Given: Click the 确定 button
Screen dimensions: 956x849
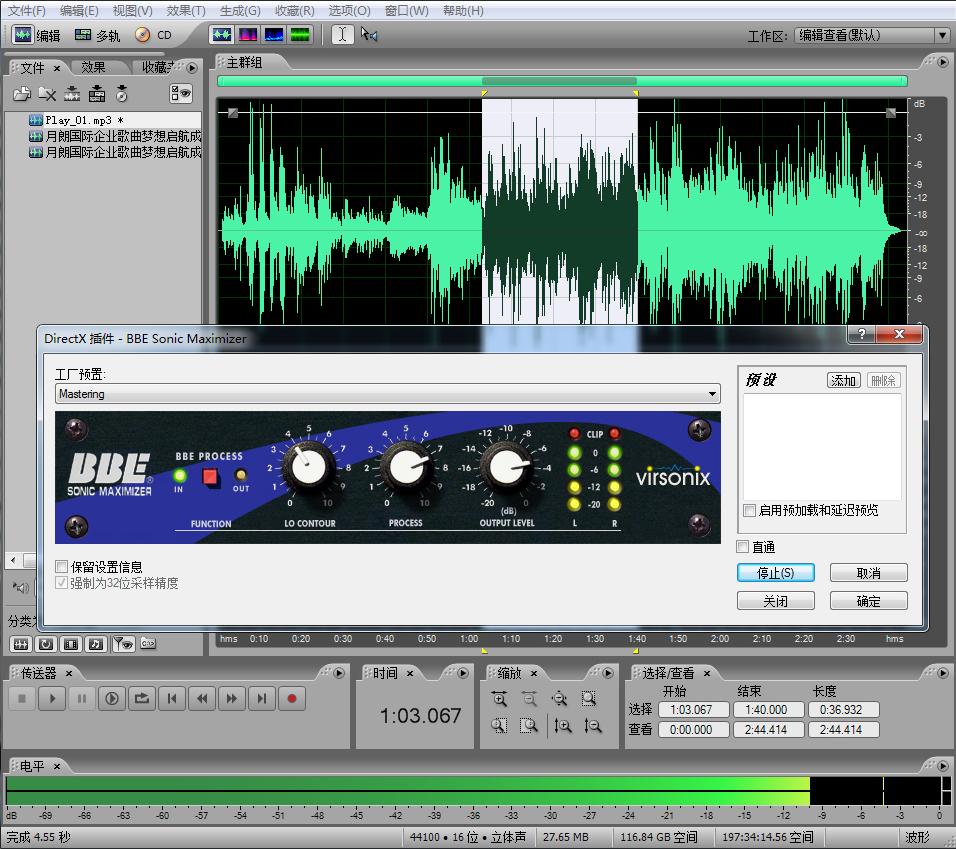Looking at the screenshot, I should click(868, 601).
